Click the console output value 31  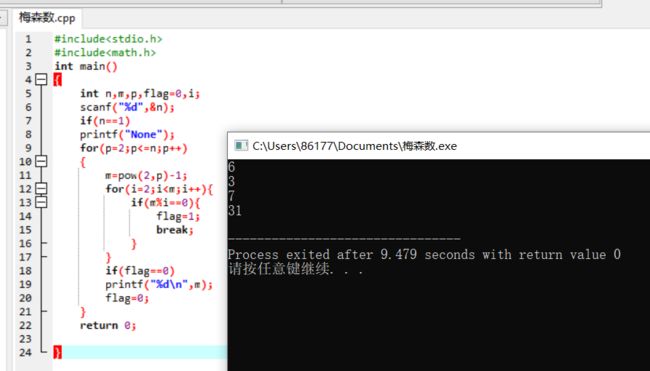[235, 211]
